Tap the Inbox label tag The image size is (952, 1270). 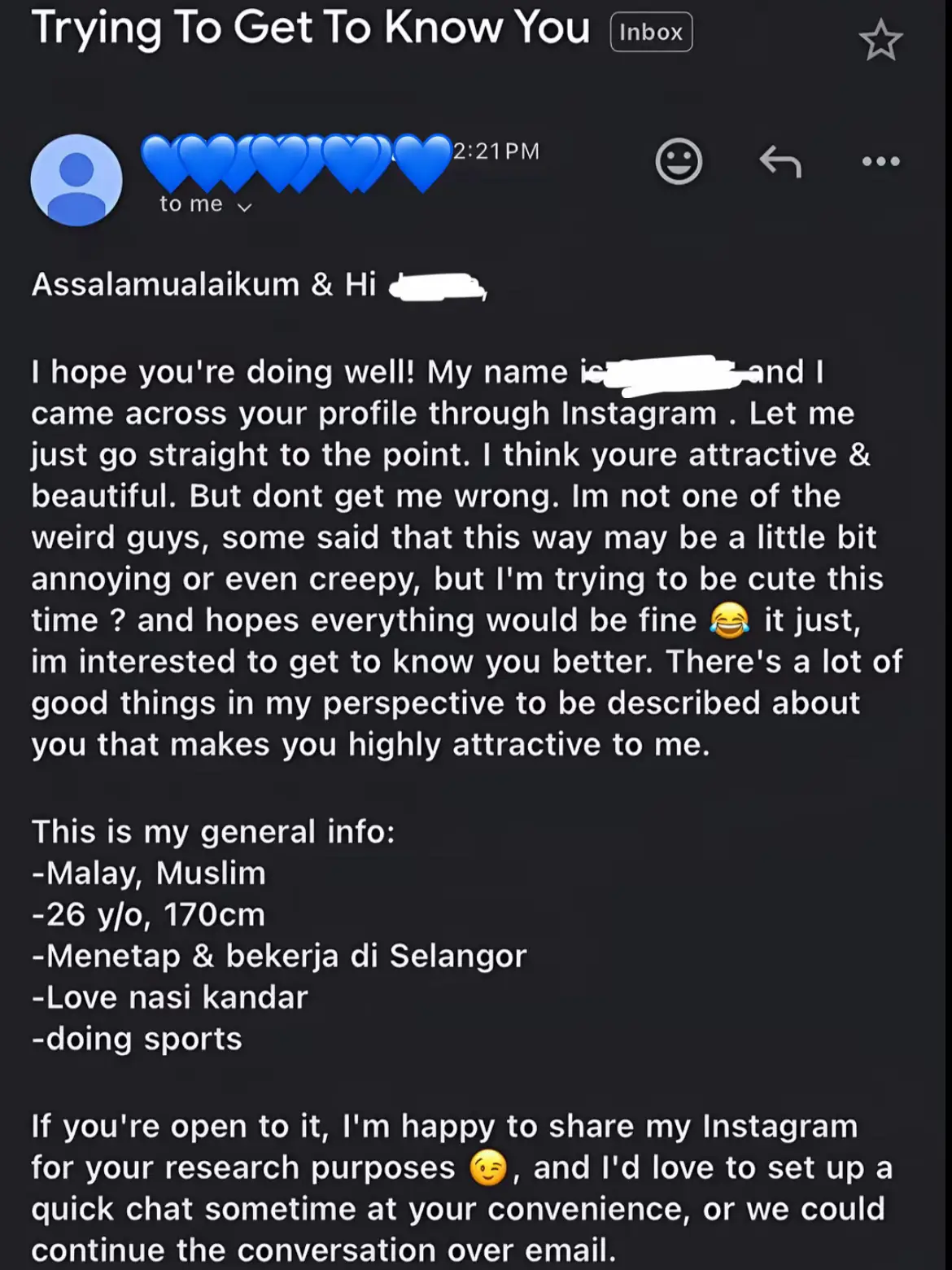point(651,33)
